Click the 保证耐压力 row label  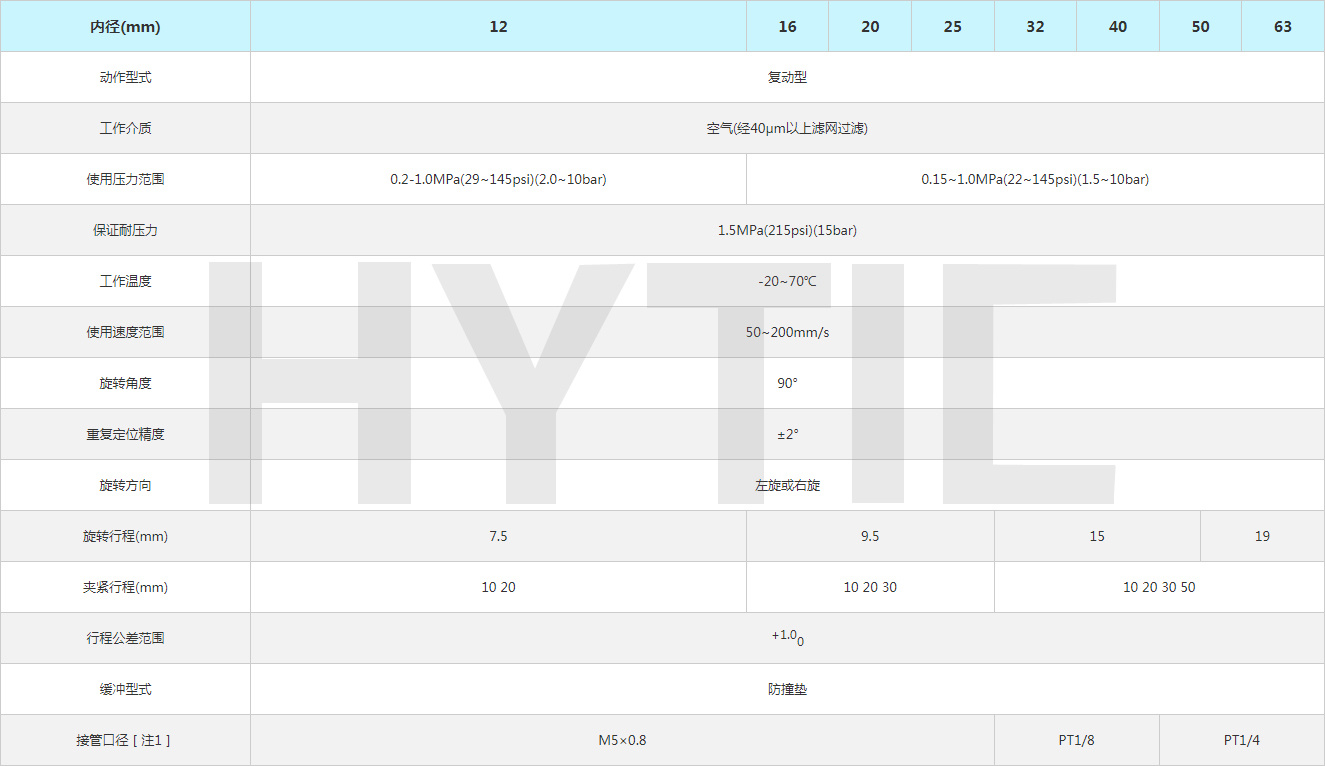125,230
